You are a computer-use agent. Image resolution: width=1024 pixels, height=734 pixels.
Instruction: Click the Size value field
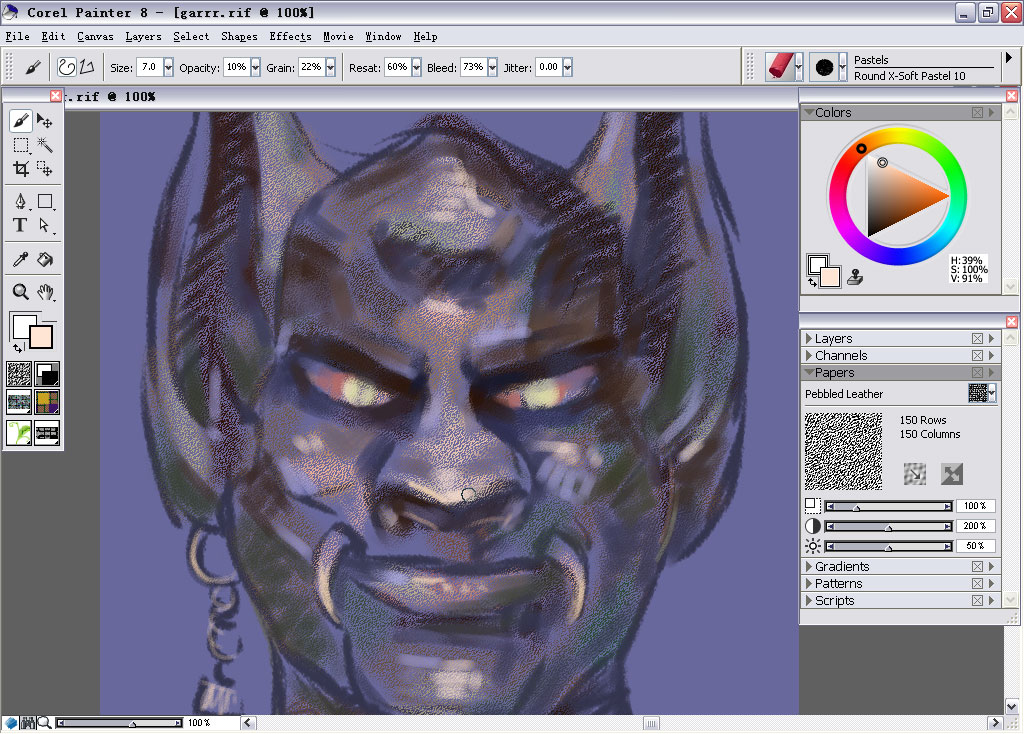click(x=150, y=67)
